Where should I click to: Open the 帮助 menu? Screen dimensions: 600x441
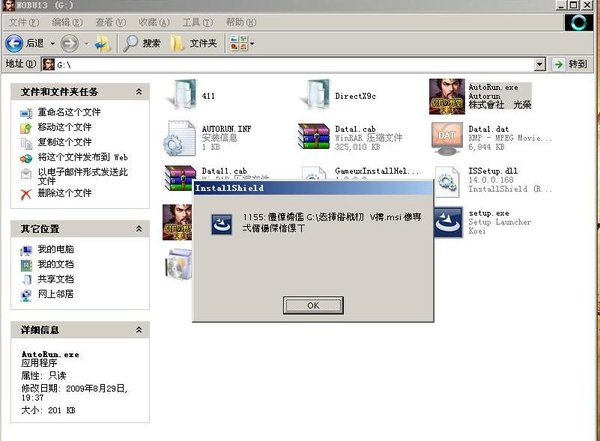(x=241, y=22)
